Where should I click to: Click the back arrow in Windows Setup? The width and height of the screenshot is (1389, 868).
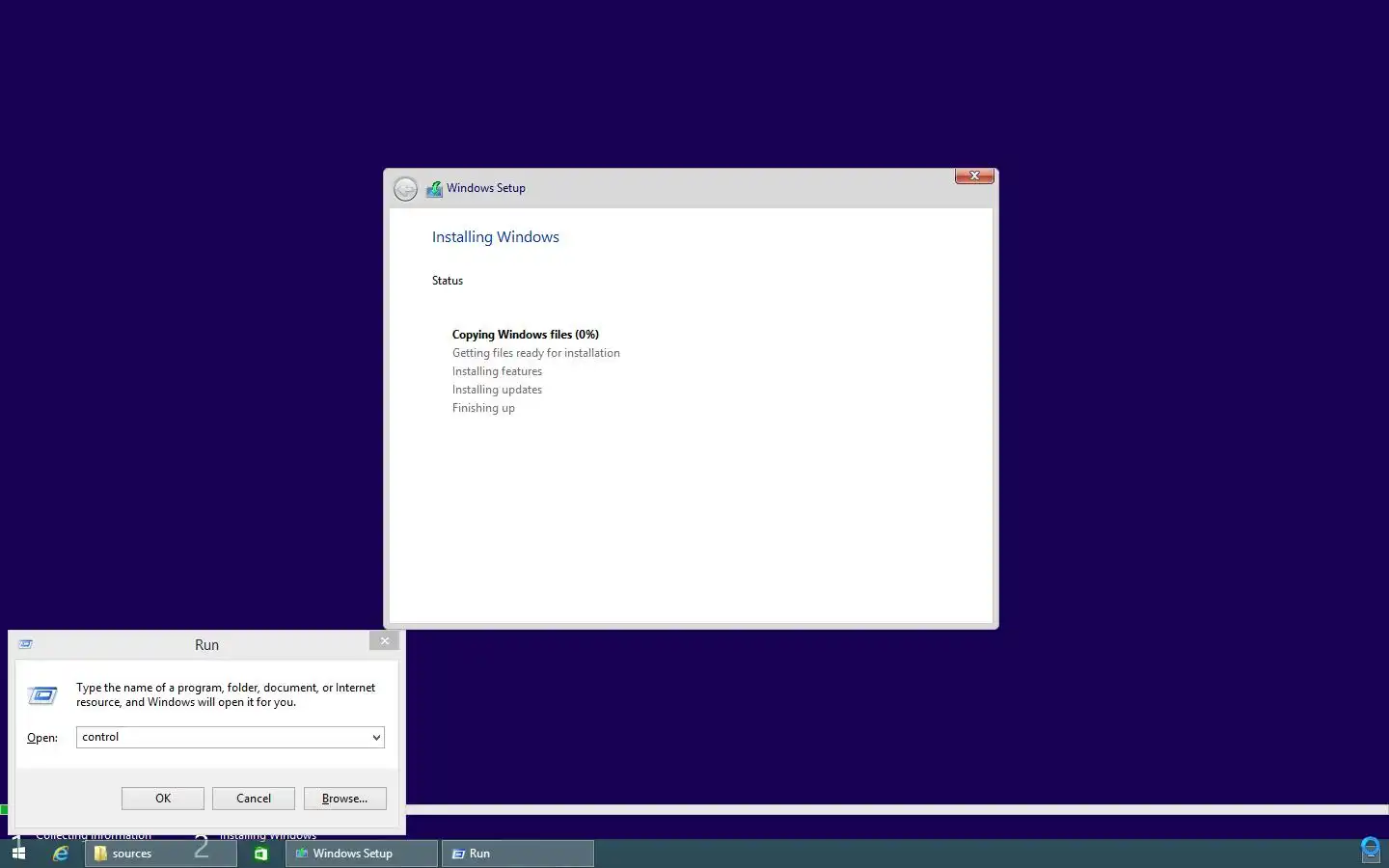tap(406, 189)
